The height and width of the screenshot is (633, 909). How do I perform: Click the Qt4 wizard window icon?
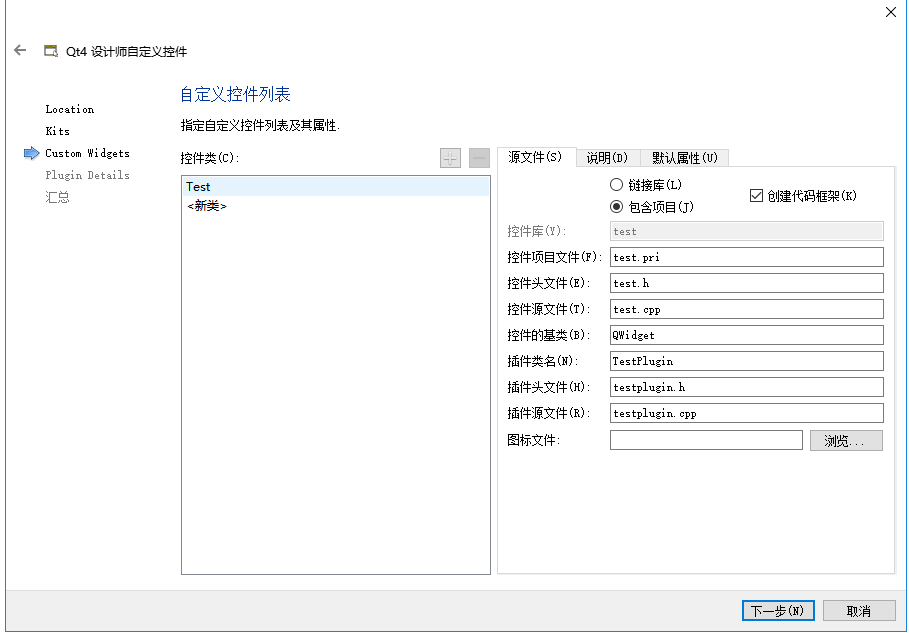click(x=51, y=51)
